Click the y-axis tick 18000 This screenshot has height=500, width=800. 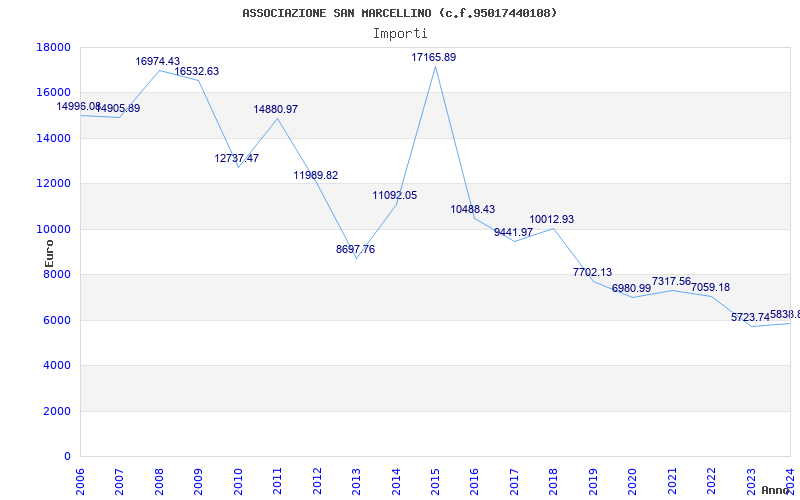54,47
